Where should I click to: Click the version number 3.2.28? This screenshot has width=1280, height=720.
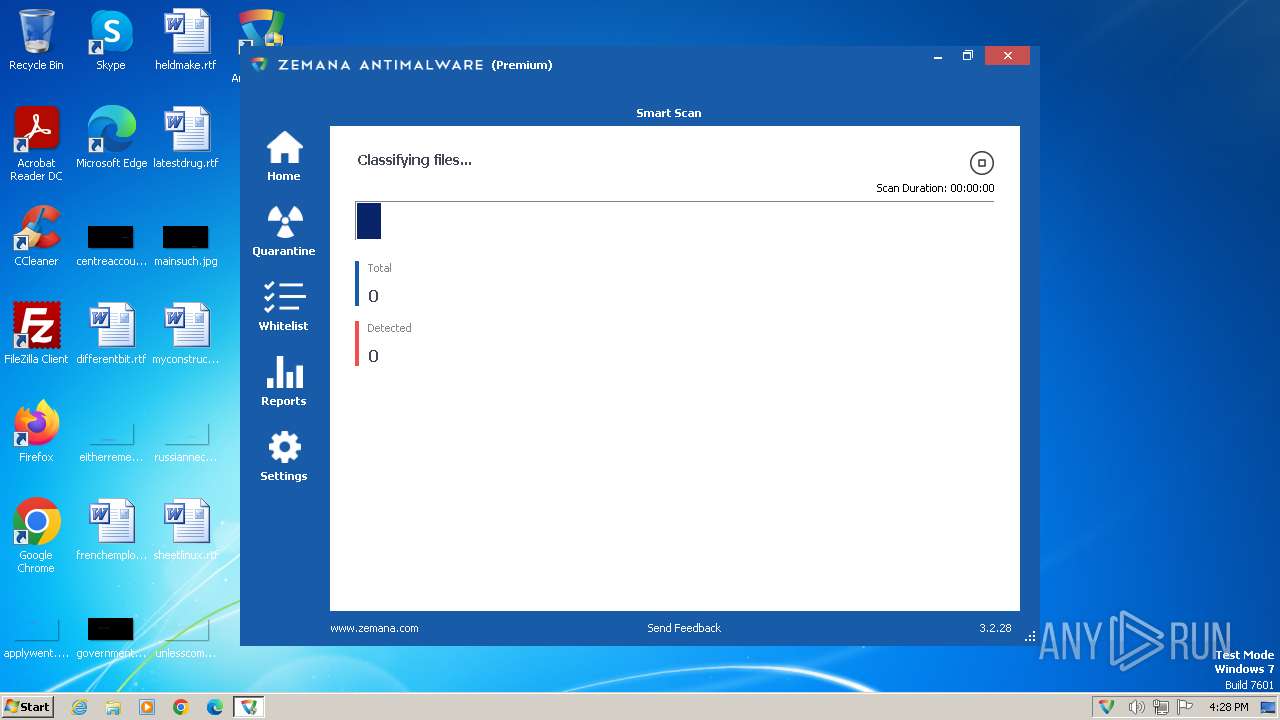click(x=995, y=628)
